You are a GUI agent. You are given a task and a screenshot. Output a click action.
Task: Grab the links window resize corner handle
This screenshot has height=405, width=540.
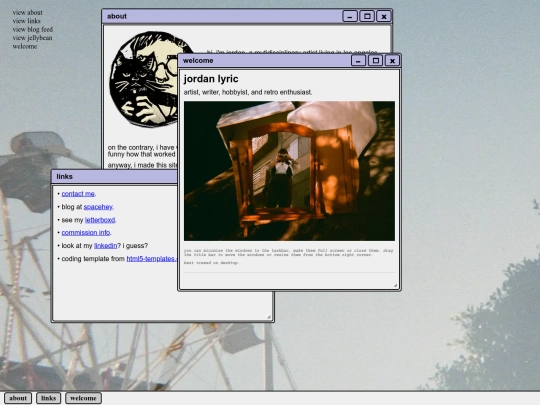click(269, 317)
